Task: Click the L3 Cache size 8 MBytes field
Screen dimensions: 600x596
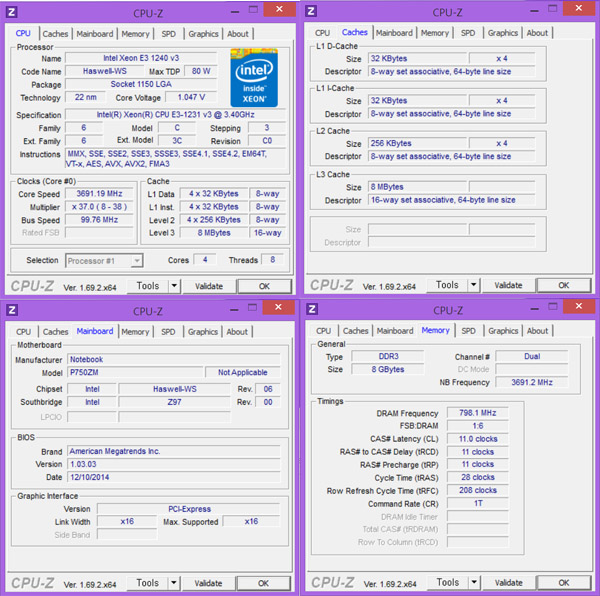Action: (417, 187)
